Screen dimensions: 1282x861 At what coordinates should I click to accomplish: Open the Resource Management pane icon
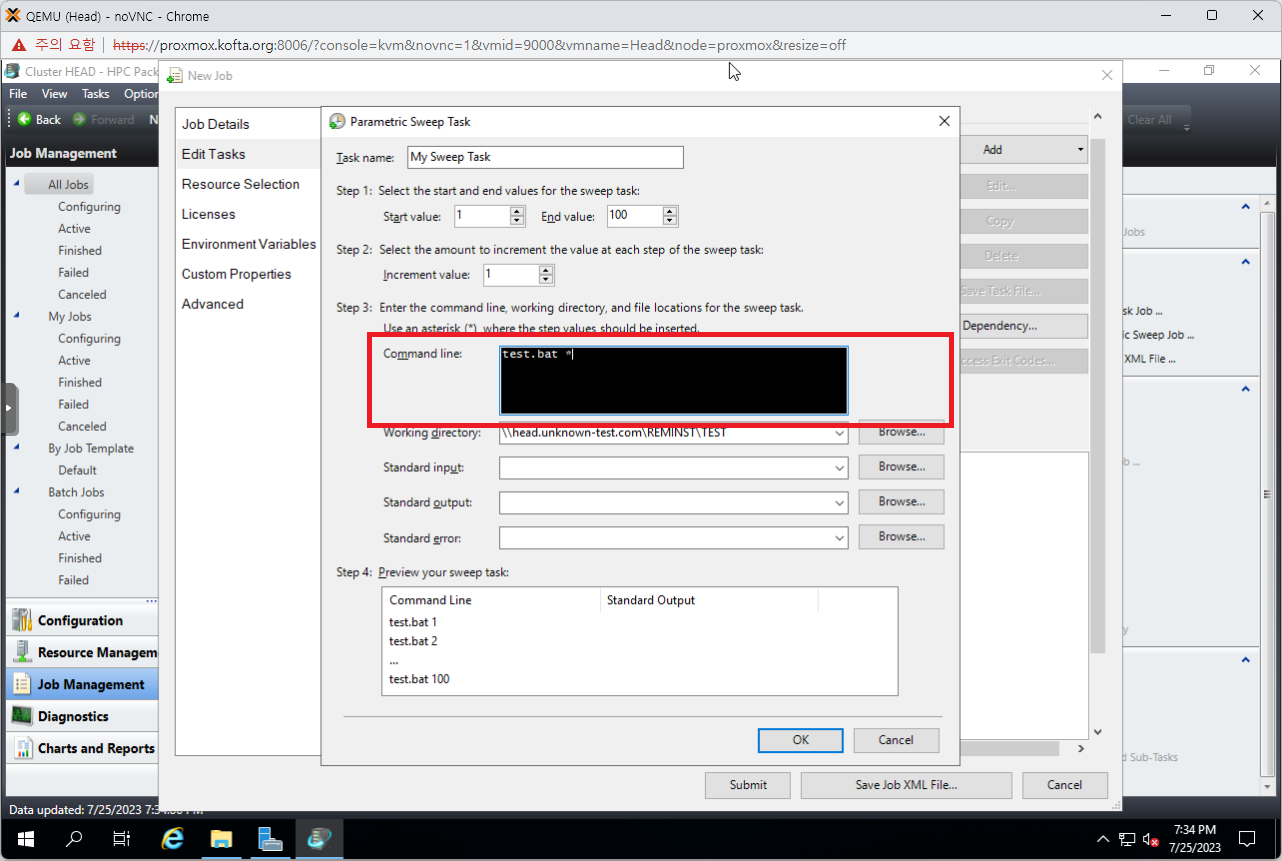pyautogui.click(x=21, y=653)
